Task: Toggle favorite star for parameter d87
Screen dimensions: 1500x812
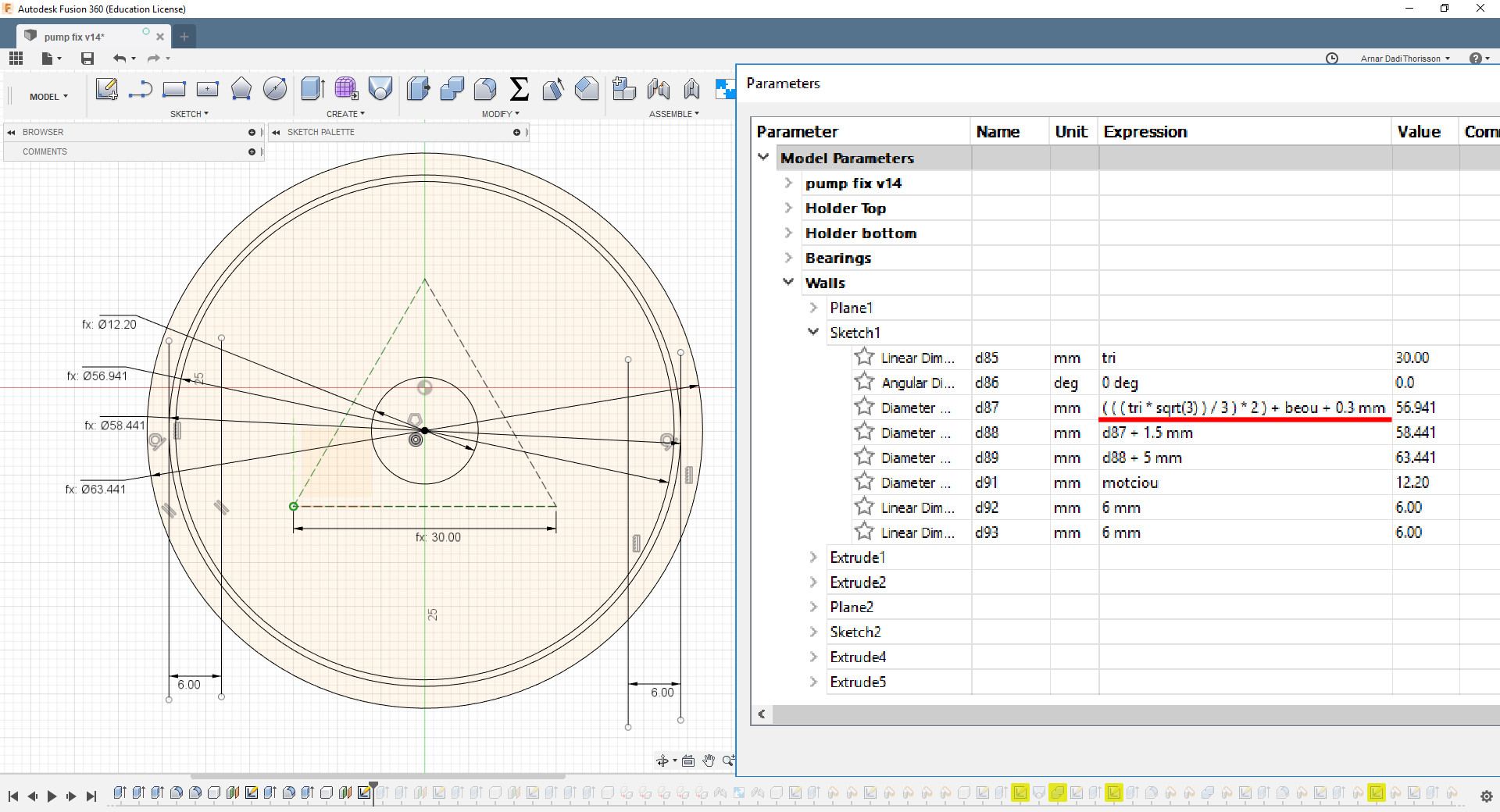Action: coord(864,408)
